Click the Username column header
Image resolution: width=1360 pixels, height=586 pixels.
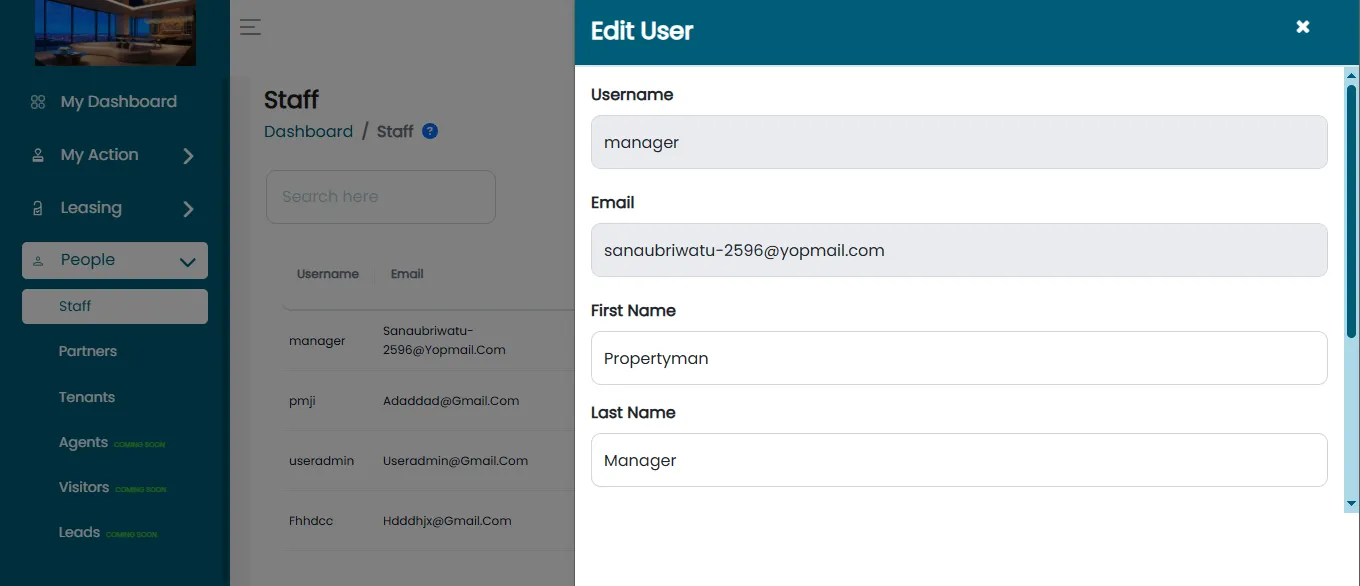coord(328,274)
